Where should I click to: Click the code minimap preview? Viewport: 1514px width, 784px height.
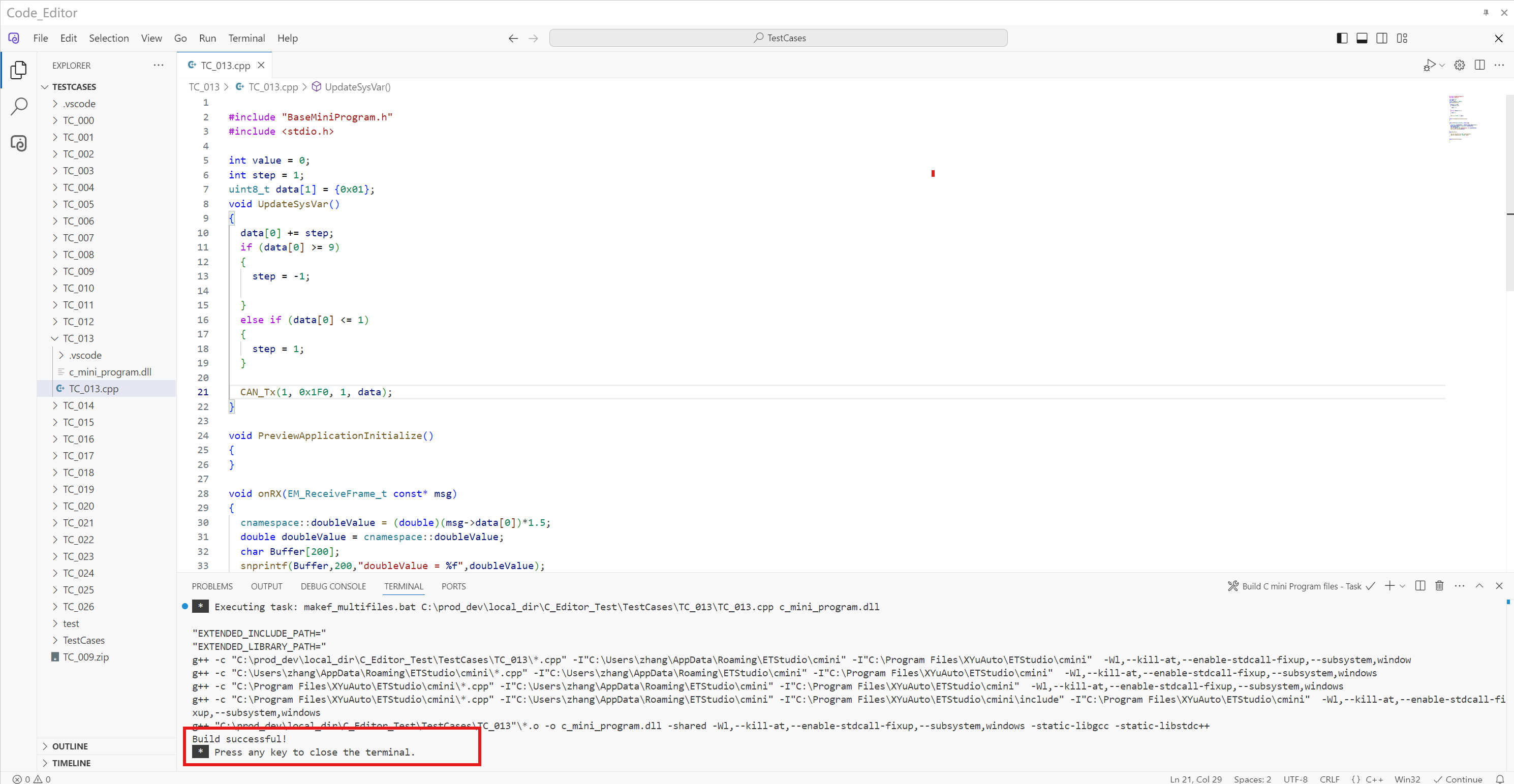point(1462,117)
